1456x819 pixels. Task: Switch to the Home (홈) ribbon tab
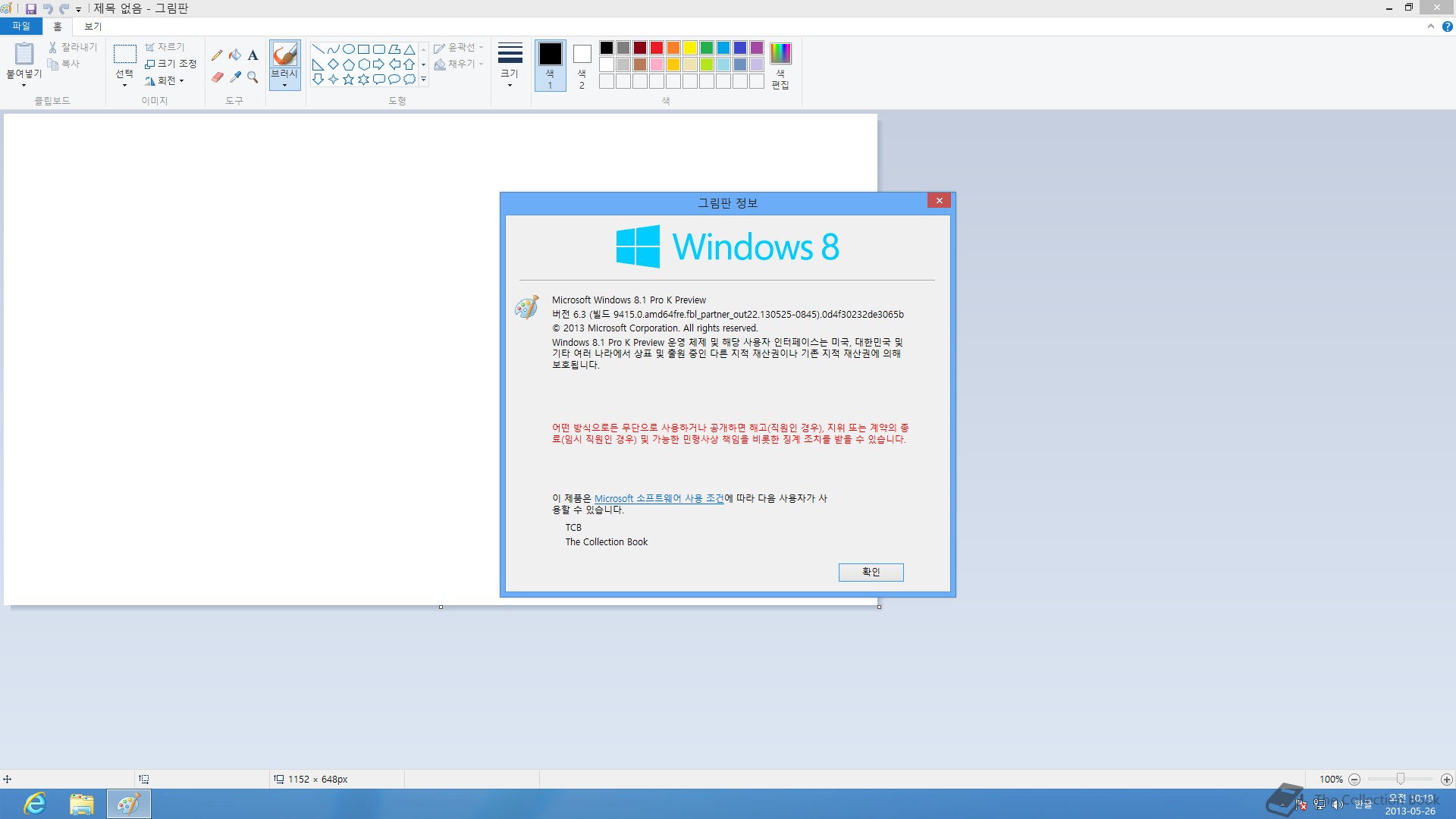coord(58,27)
